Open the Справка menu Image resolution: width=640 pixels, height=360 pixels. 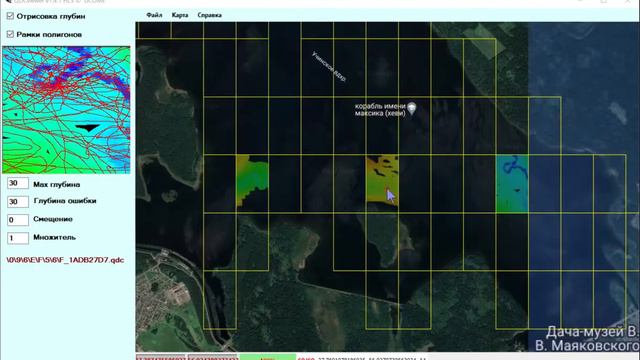[209, 15]
